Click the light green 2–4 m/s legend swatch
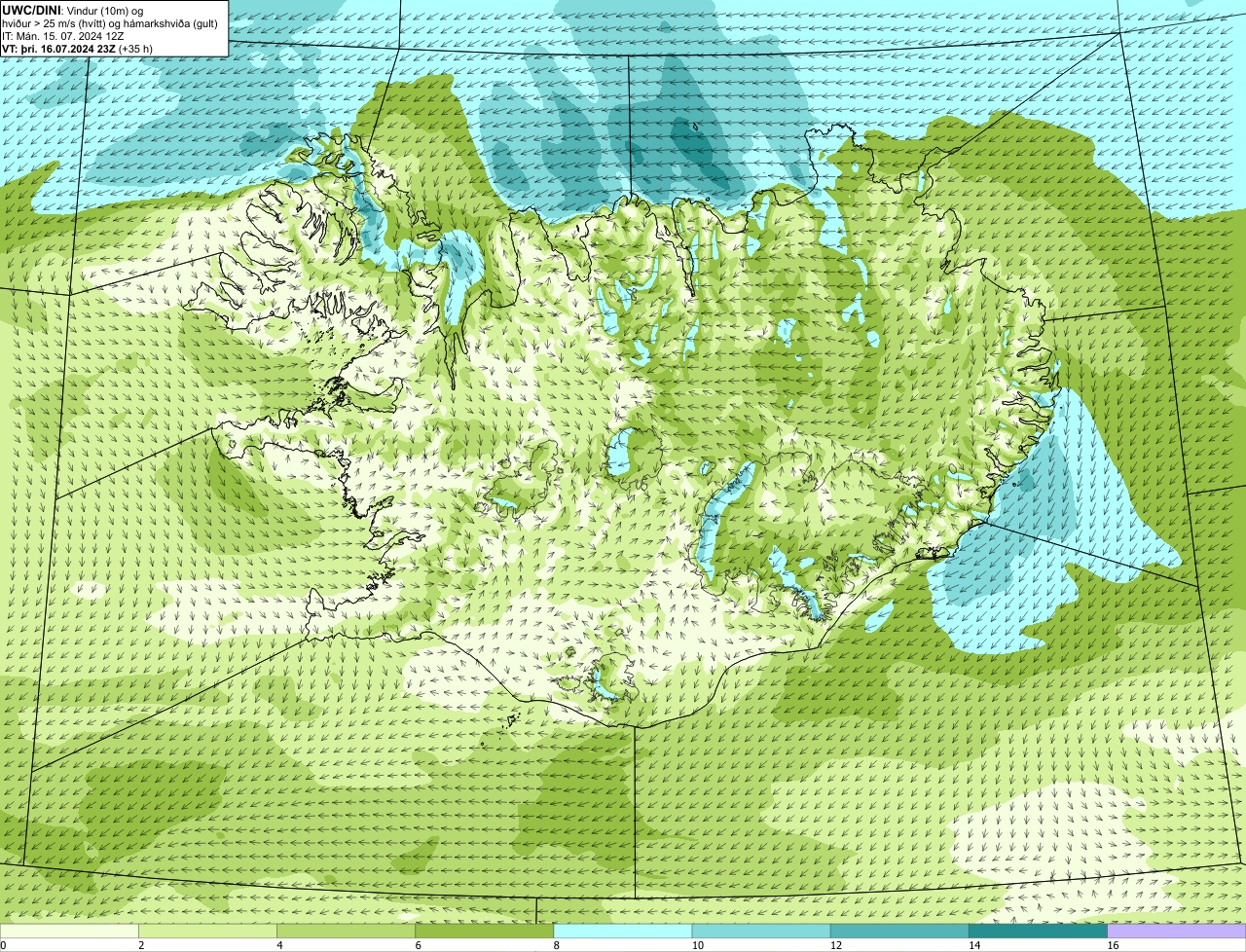Screen dimensions: 1246x952 [x=209, y=932]
